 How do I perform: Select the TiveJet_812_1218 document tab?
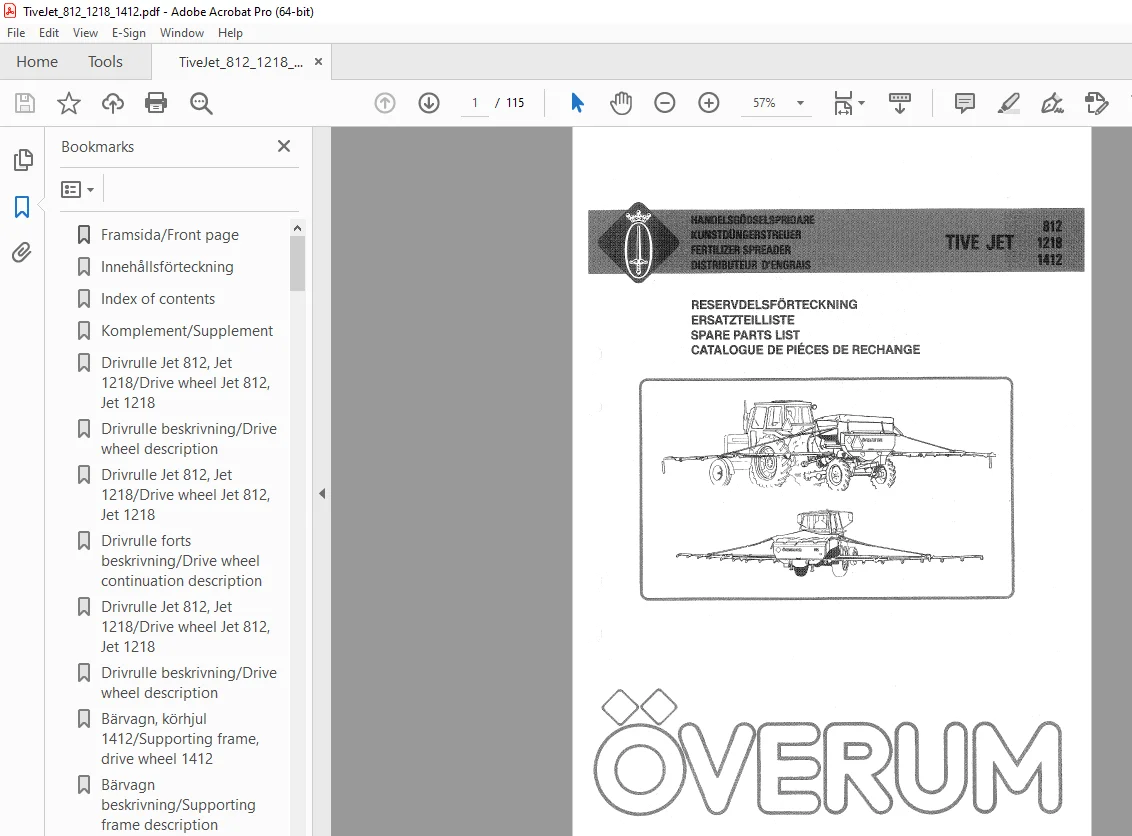coord(240,62)
